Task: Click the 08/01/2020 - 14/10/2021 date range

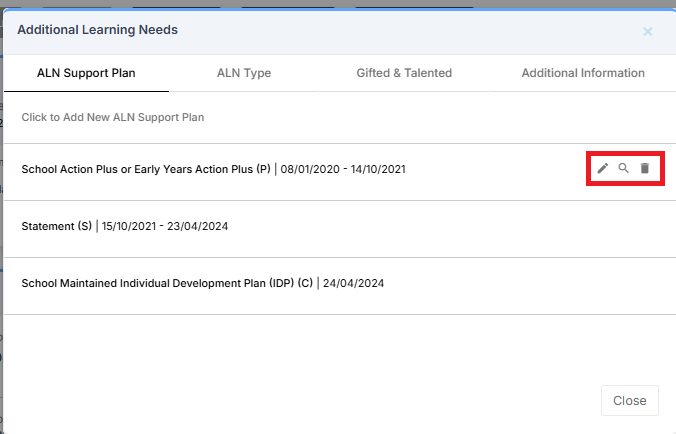Action: [x=343, y=170]
